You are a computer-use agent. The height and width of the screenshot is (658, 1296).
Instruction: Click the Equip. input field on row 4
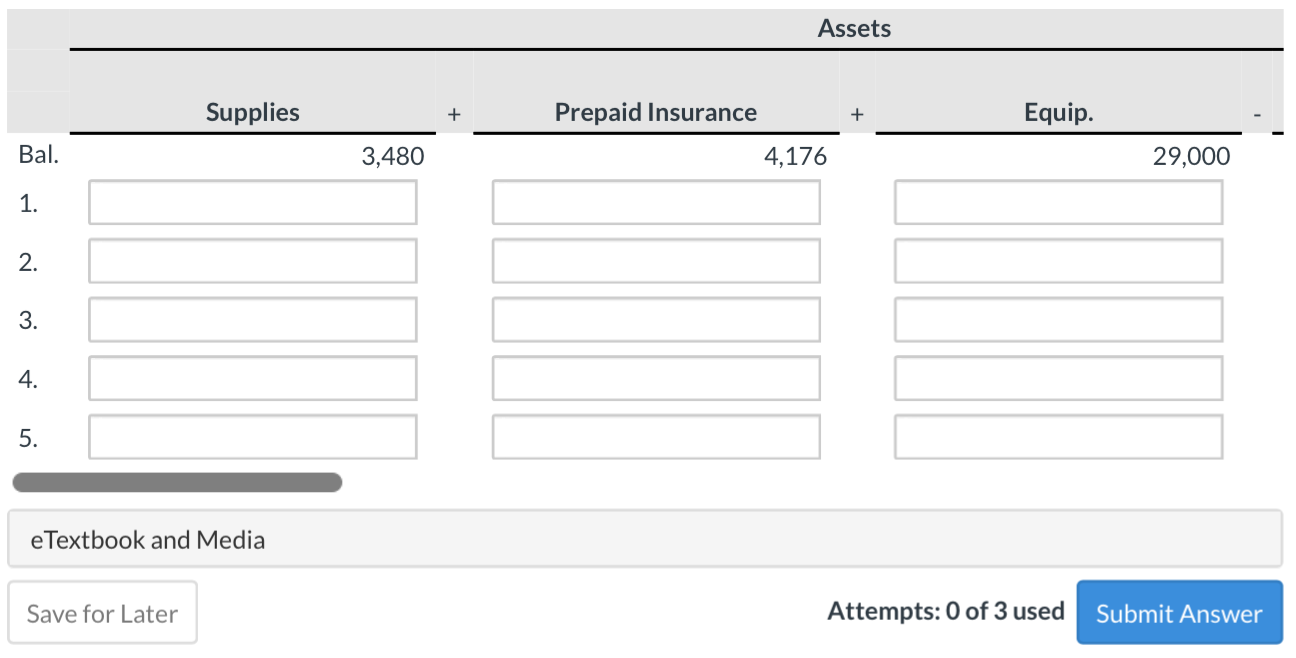[1057, 378]
